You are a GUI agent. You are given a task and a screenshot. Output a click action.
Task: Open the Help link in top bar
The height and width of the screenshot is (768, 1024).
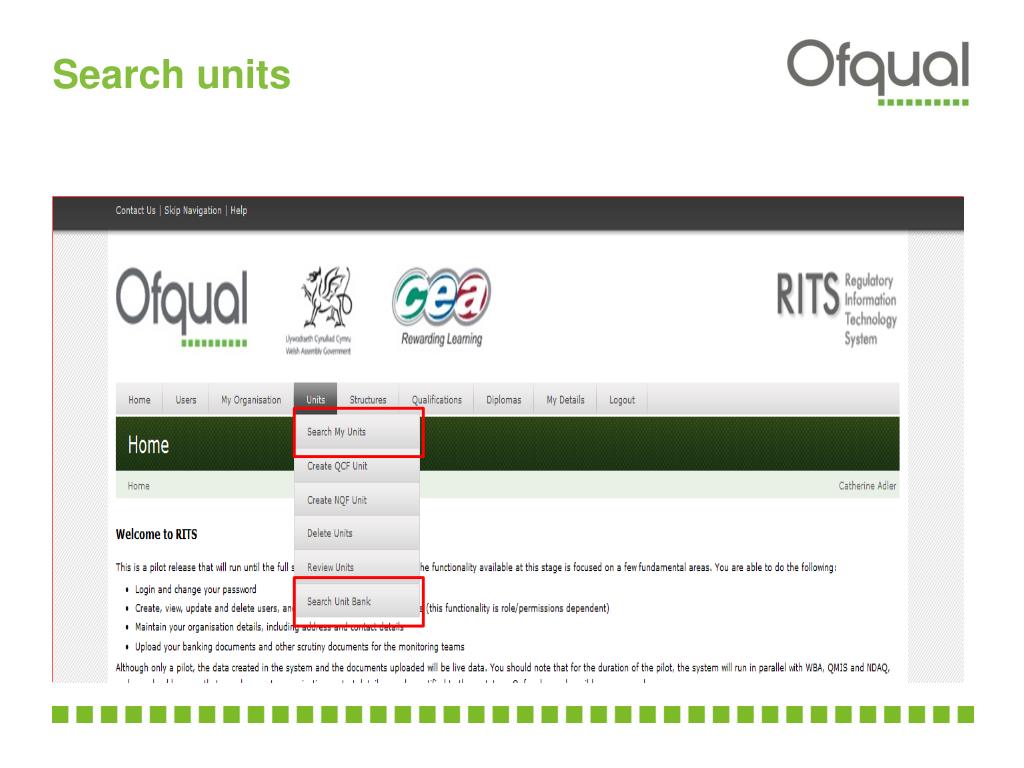[238, 210]
